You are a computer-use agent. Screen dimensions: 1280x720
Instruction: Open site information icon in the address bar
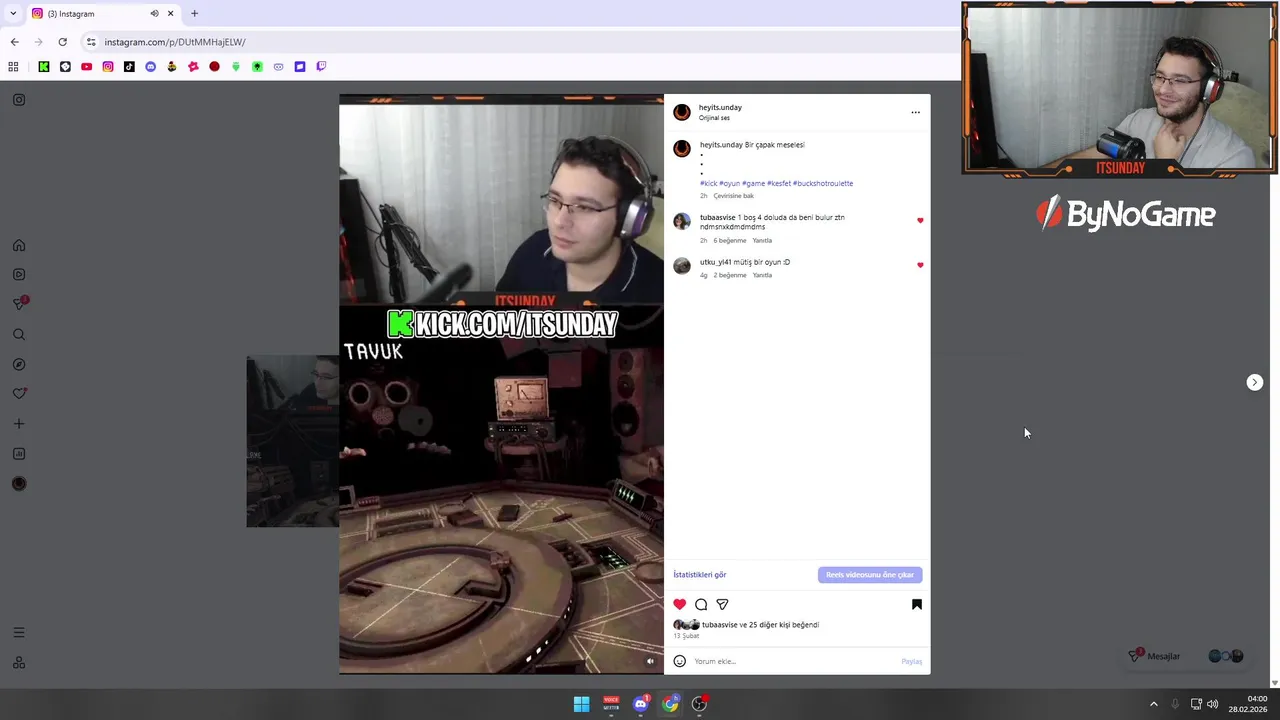(91, 42)
